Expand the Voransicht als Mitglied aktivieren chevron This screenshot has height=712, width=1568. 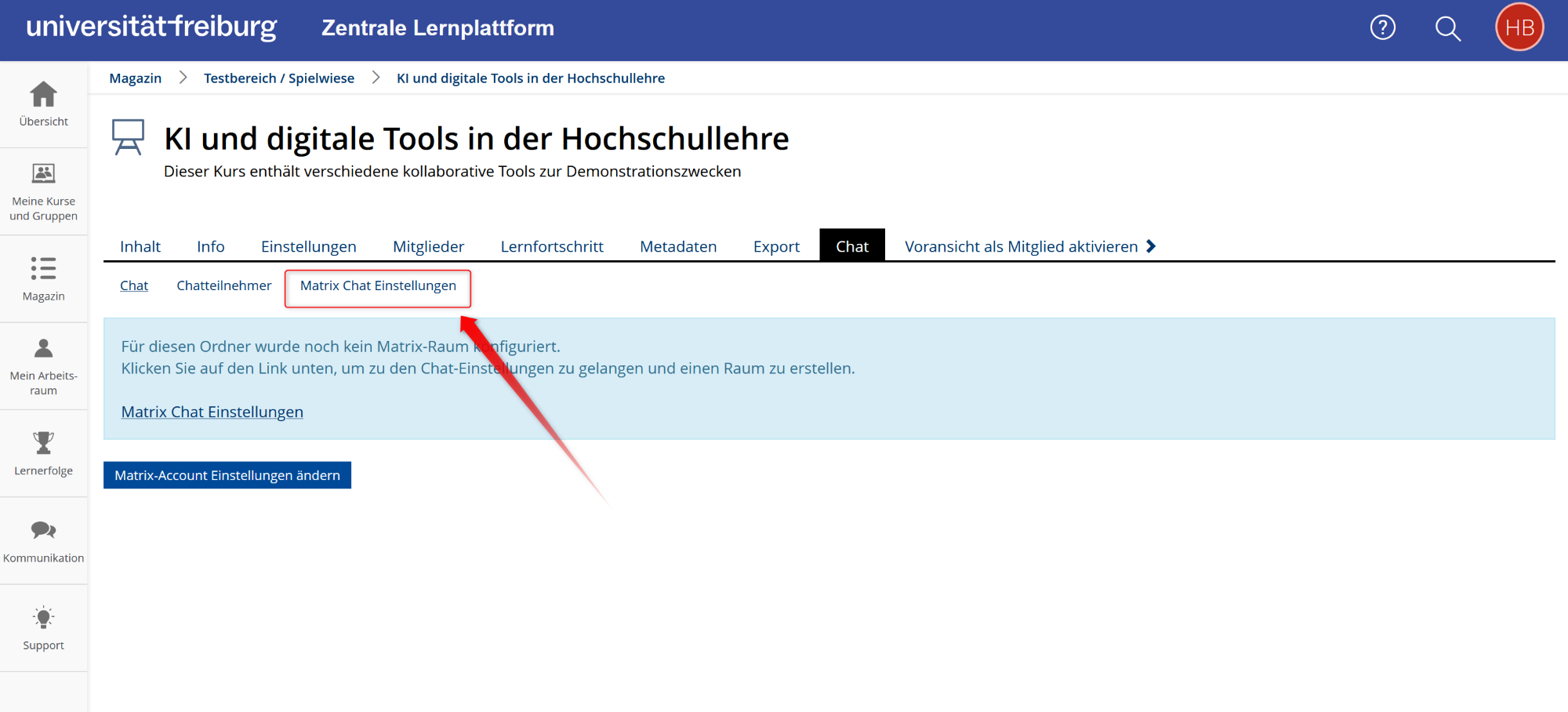tap(1151, 245)
